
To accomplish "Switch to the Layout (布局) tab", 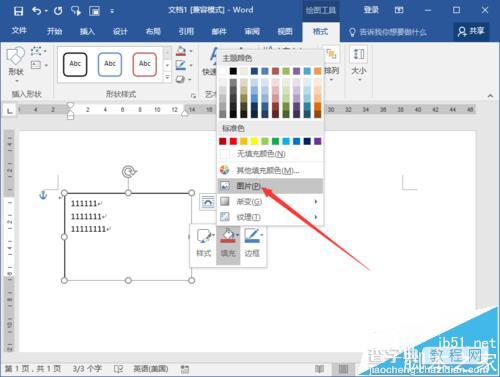I will [153, 32].
